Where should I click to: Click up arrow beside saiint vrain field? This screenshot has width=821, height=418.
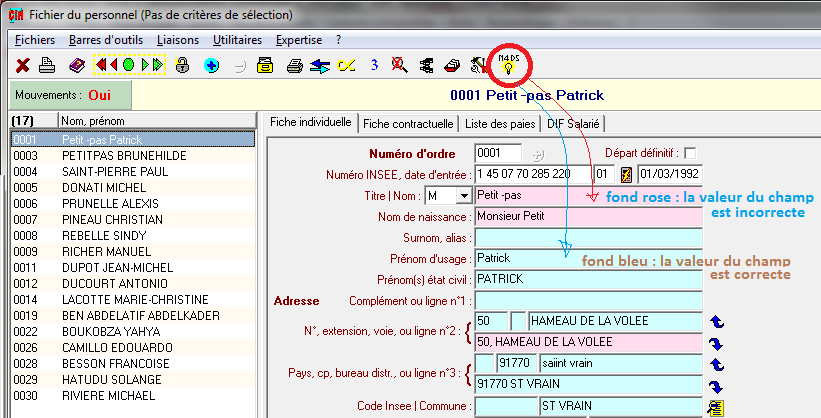click(717, 364)
